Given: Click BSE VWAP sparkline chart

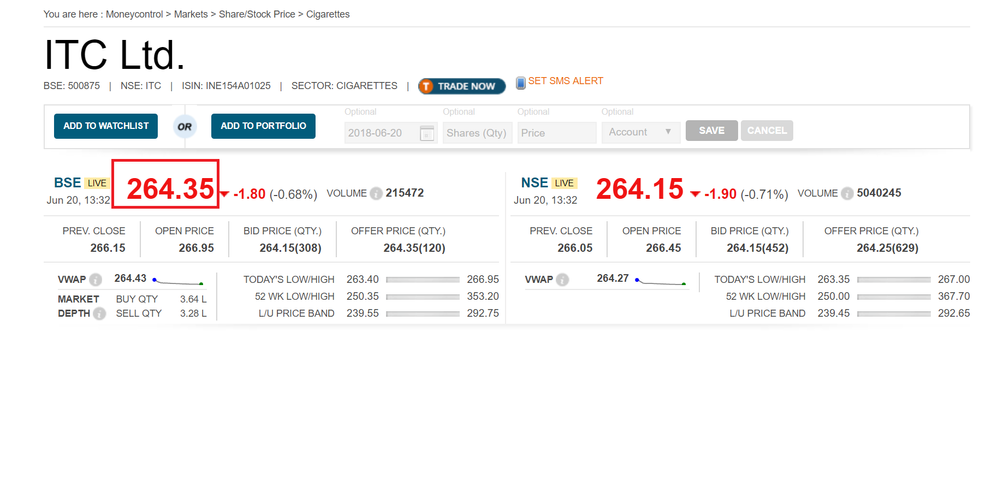Looking at the screenshot, I should pos(178,281).
